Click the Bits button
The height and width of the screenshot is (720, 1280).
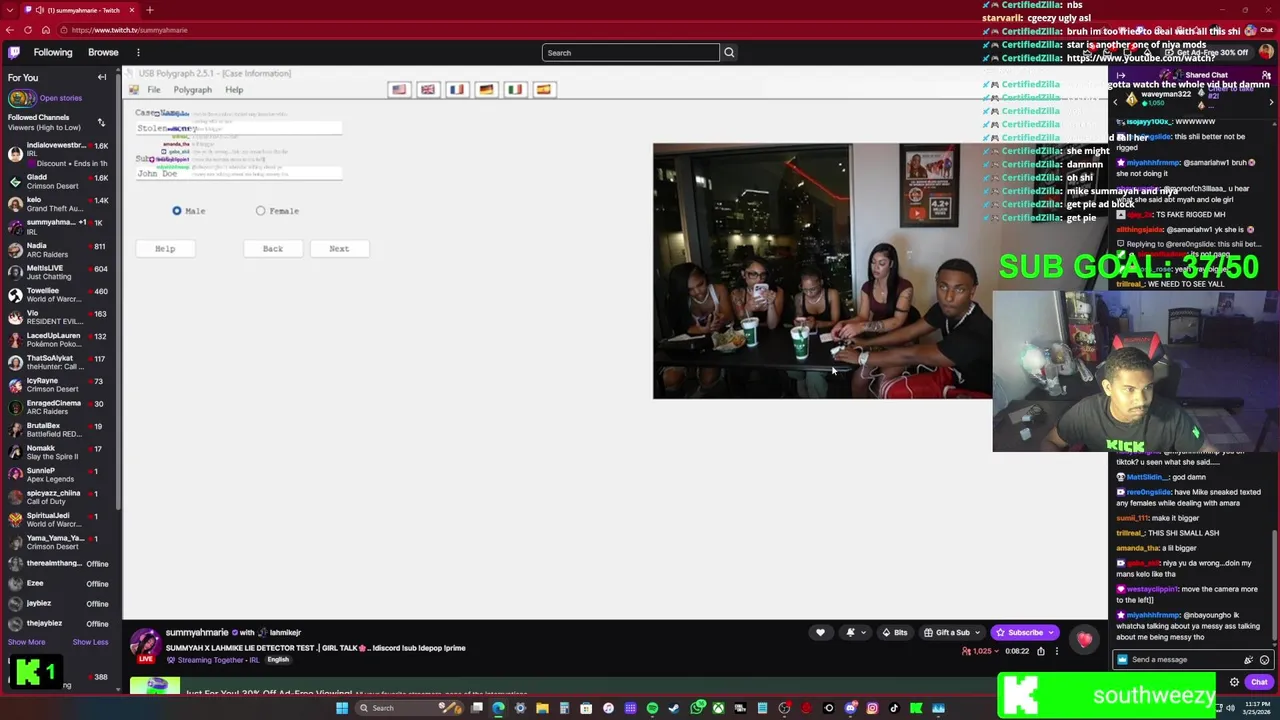point(895,632)
